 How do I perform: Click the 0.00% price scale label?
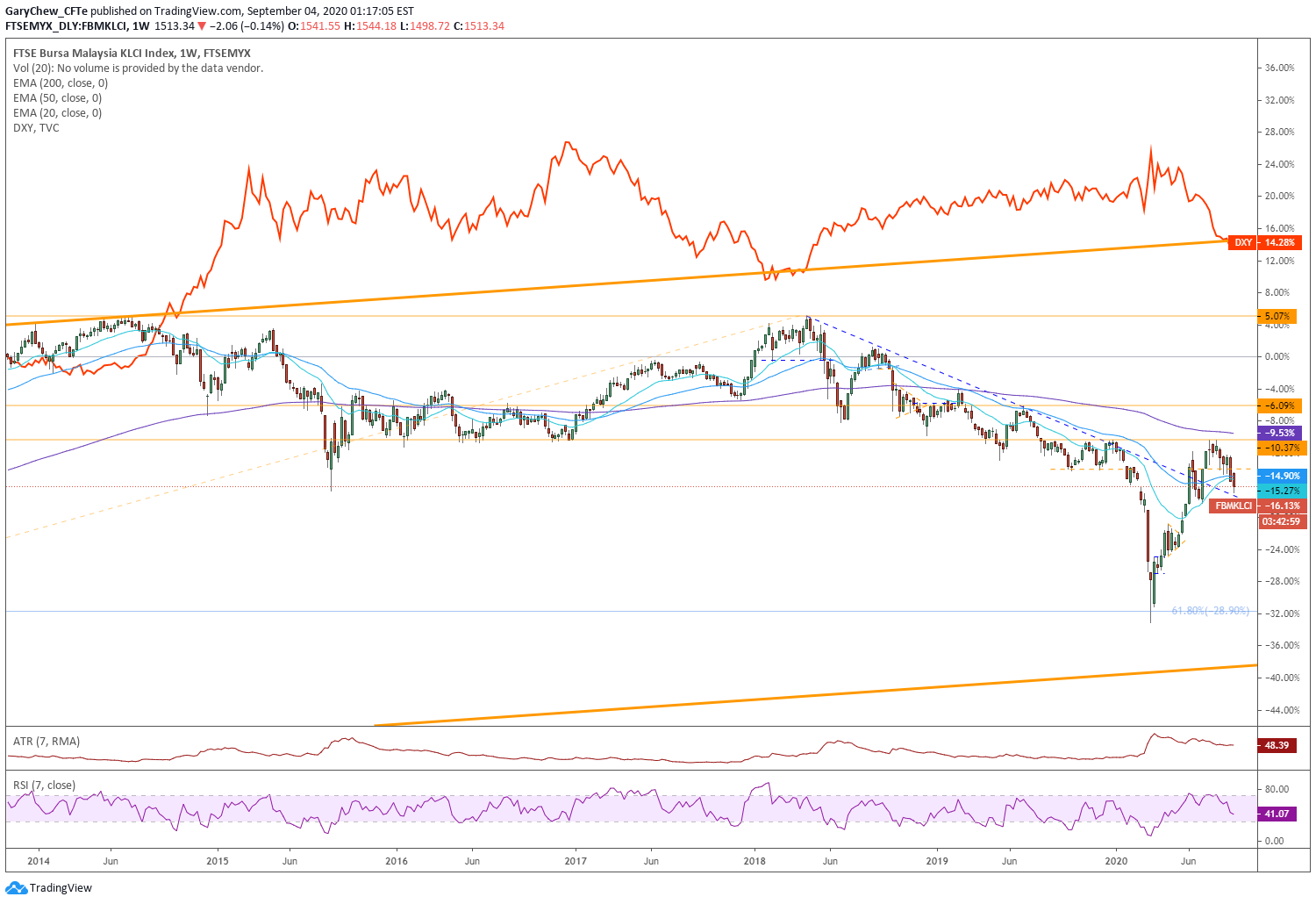click(1277, 357)
